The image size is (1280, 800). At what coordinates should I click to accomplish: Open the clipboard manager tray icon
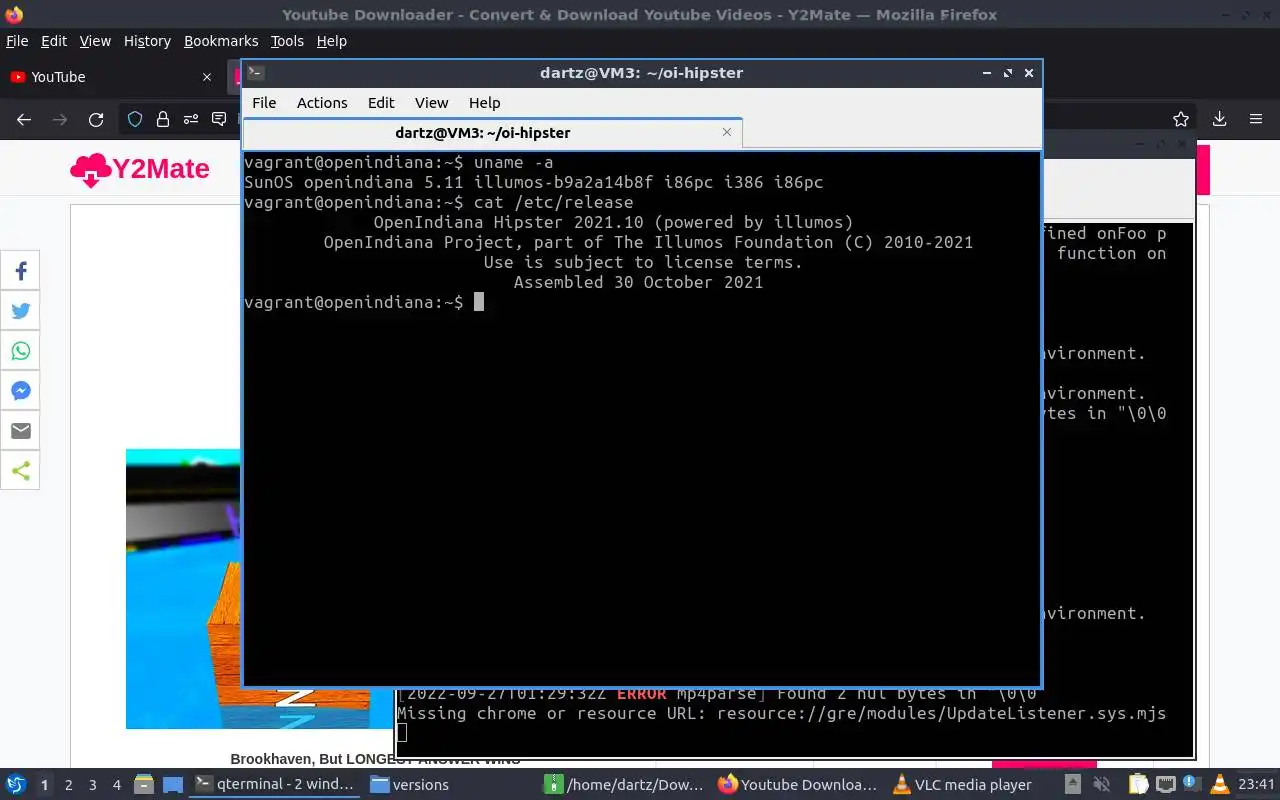pyautogui.click(x=1140, y=784)
